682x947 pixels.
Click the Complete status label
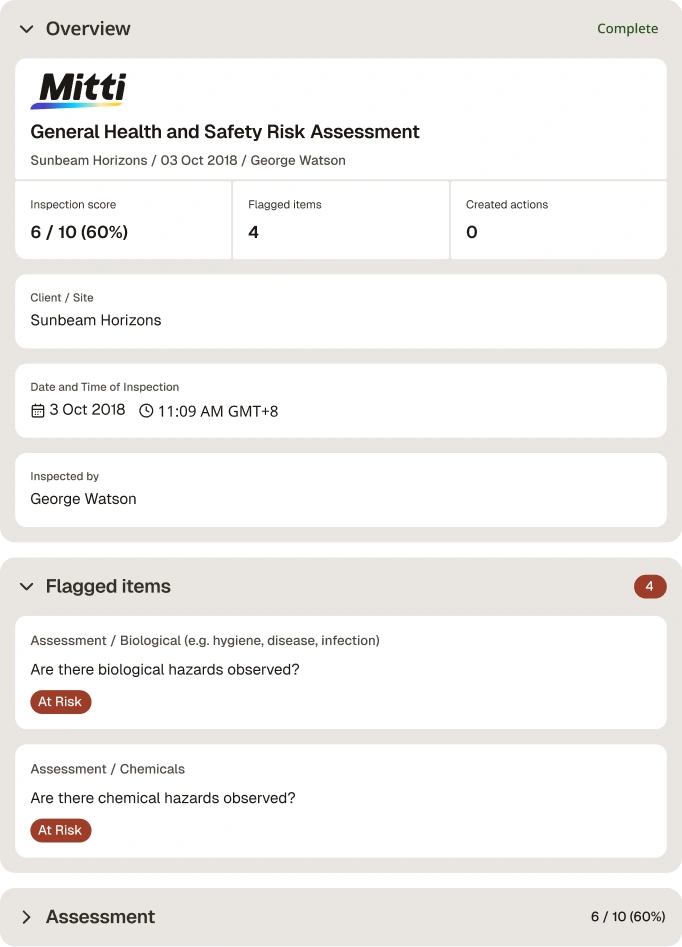(628, 28)
